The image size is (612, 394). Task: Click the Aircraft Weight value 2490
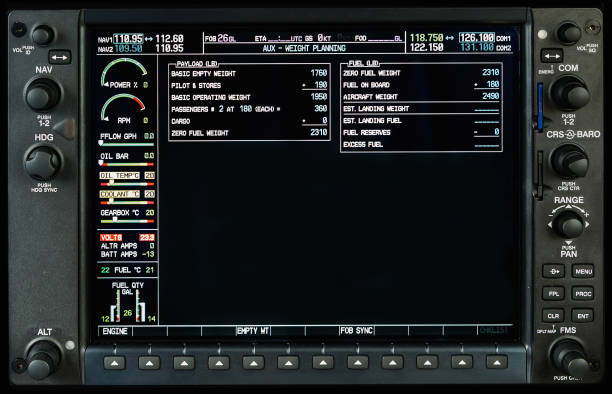tap(491, 96)
